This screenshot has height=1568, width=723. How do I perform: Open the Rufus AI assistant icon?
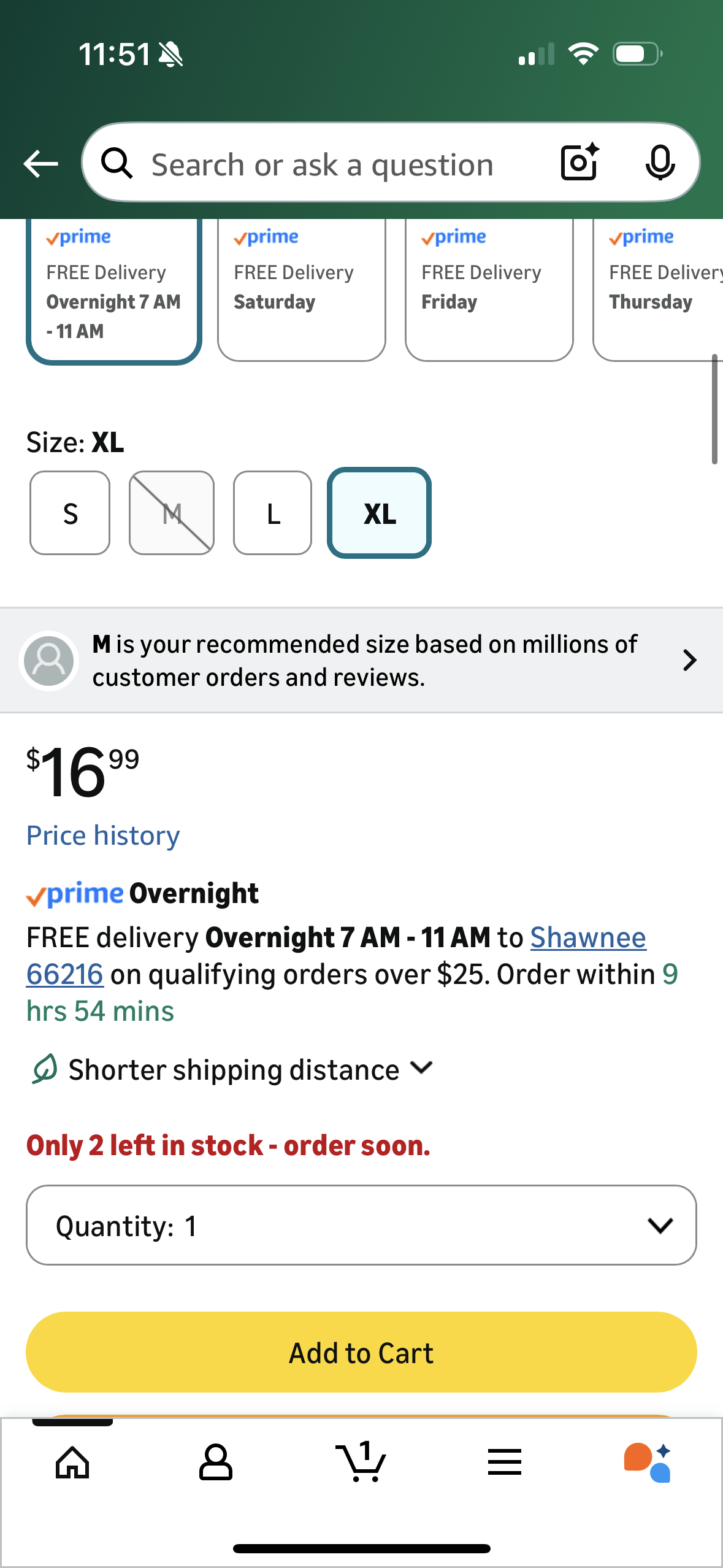click(x=648, y=1462)
